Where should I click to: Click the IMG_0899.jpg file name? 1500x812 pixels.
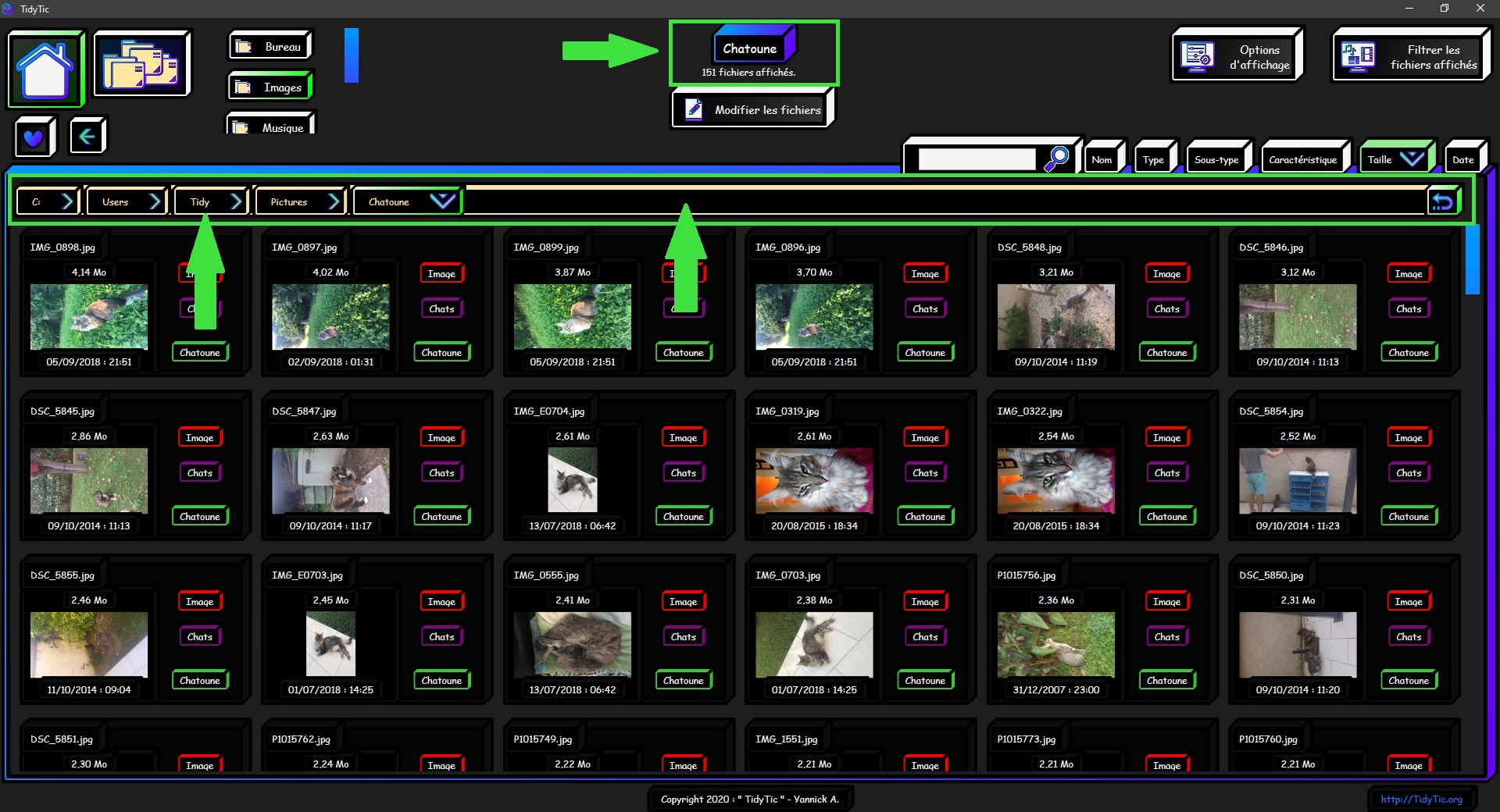pos(546,248)
